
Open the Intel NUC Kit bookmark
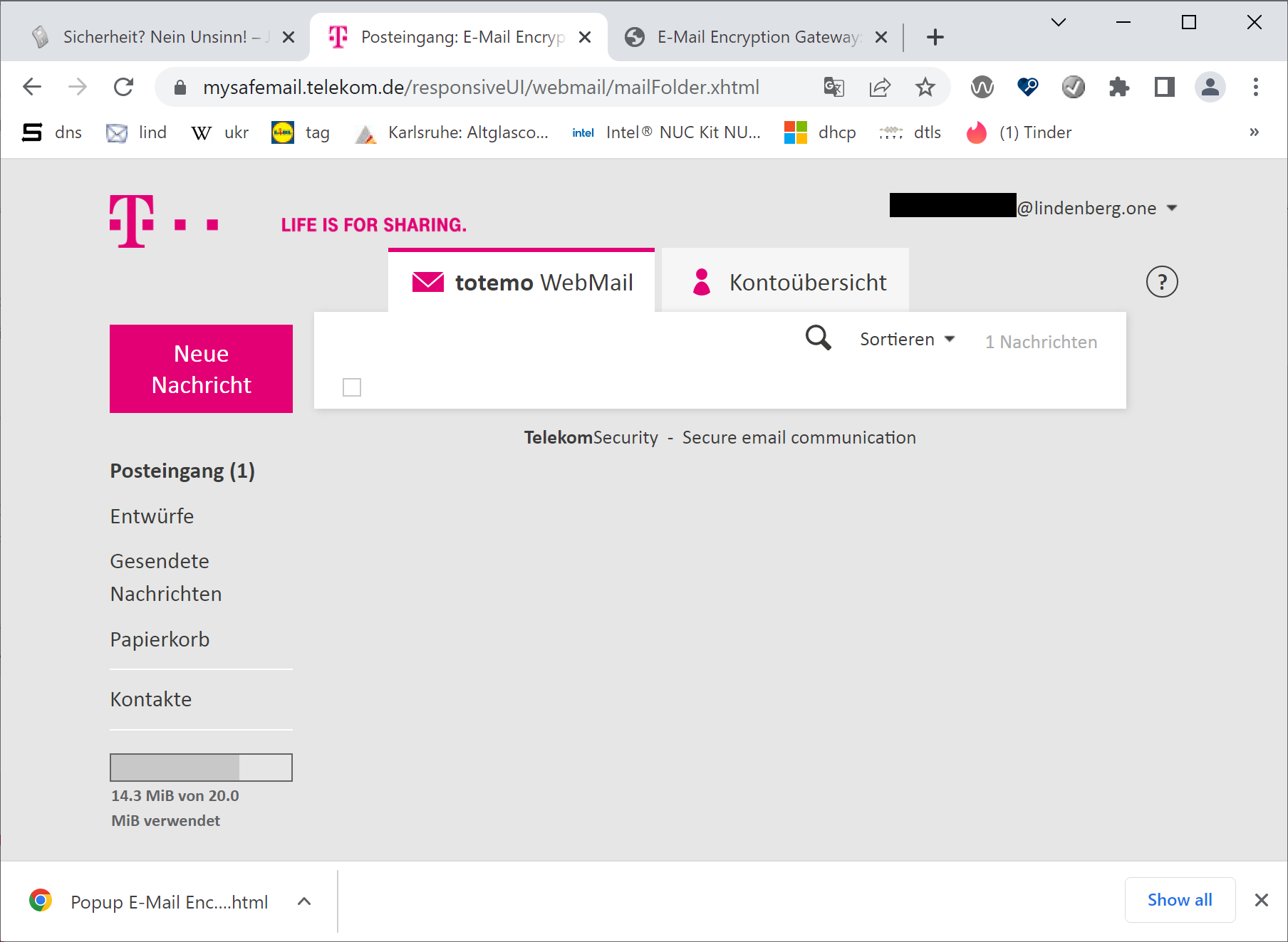[x=667, y=132]
